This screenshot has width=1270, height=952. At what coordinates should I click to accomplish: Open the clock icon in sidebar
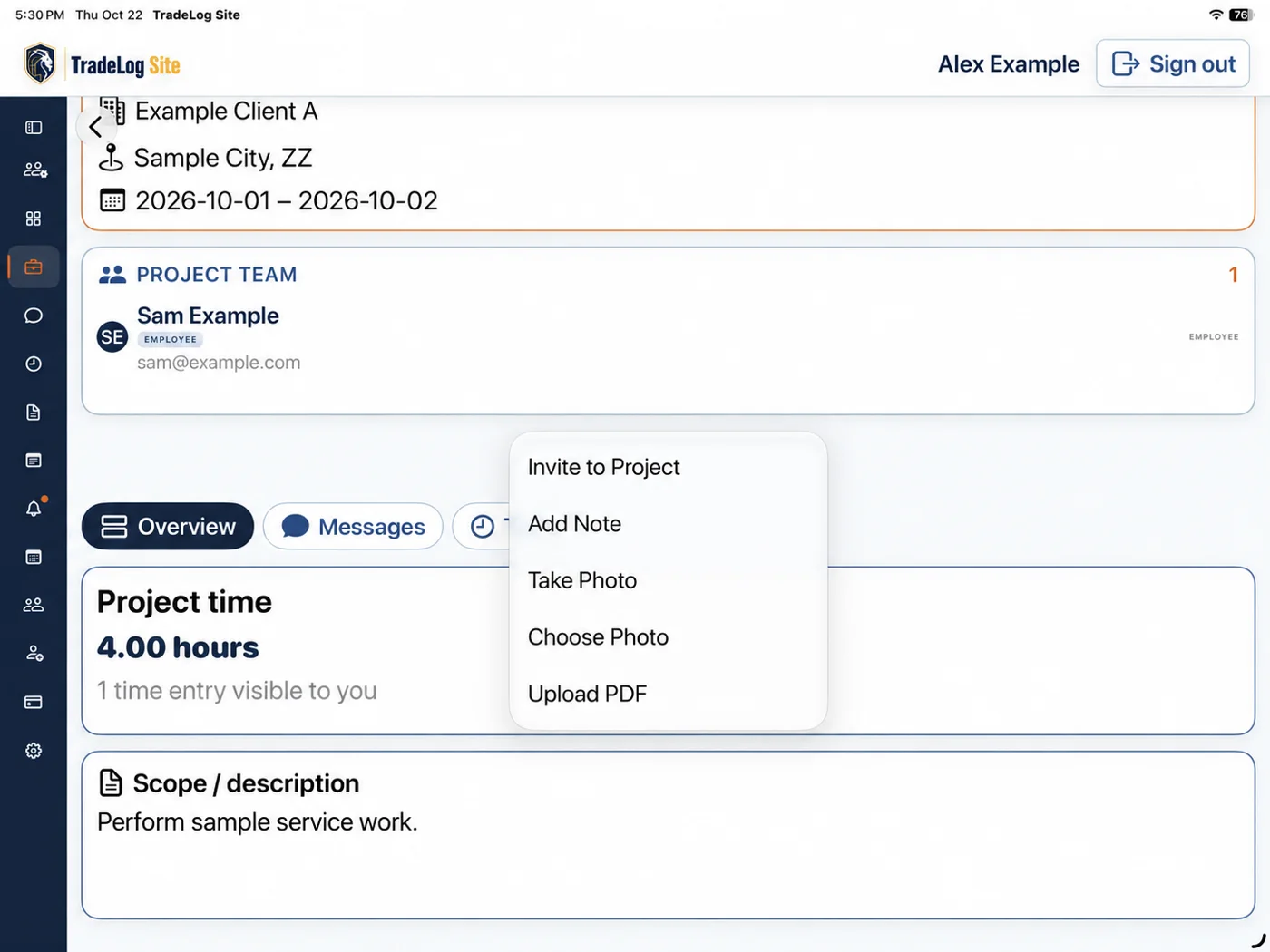click(x=34, y=364)
